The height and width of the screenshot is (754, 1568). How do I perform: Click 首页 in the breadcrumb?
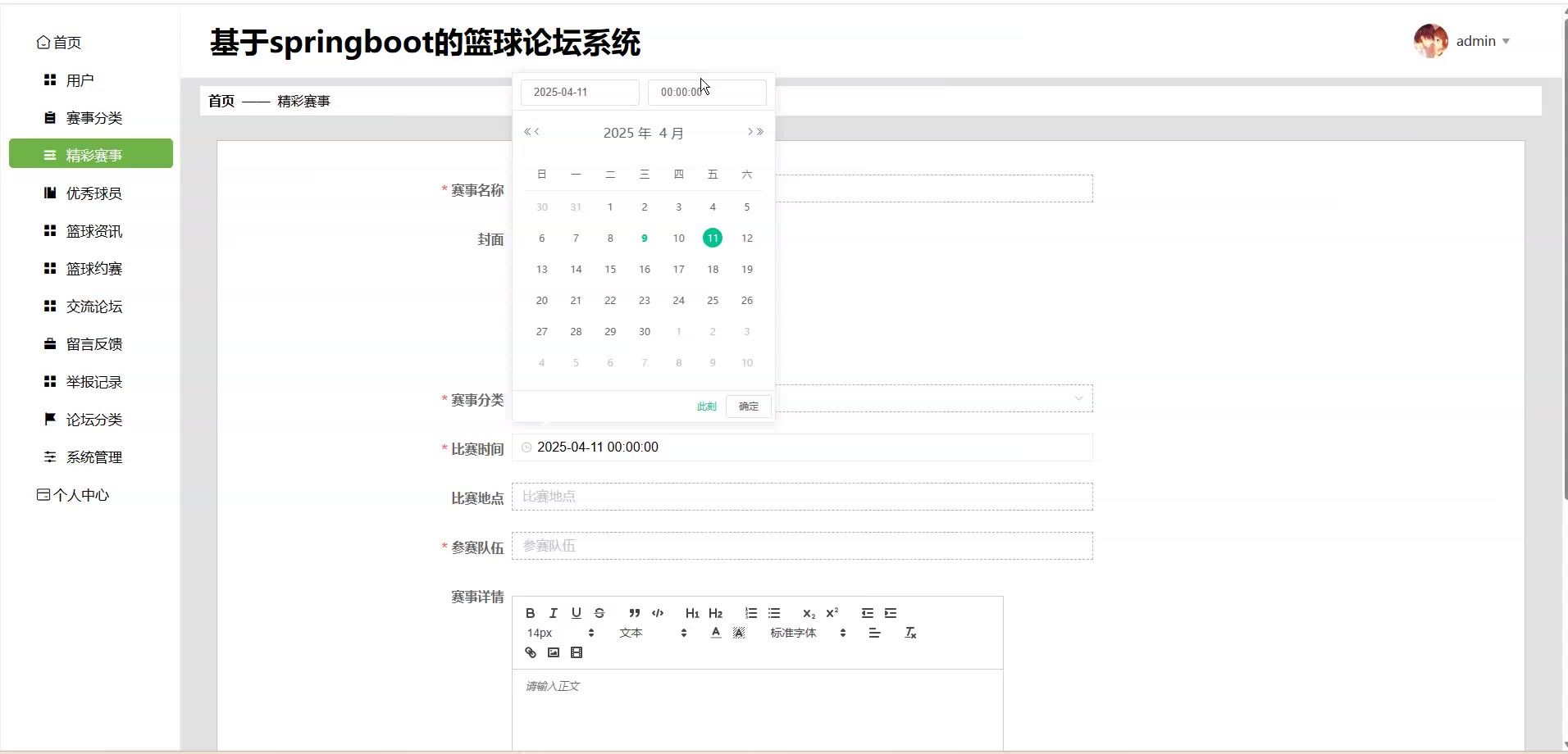click(x=221, y=101)
